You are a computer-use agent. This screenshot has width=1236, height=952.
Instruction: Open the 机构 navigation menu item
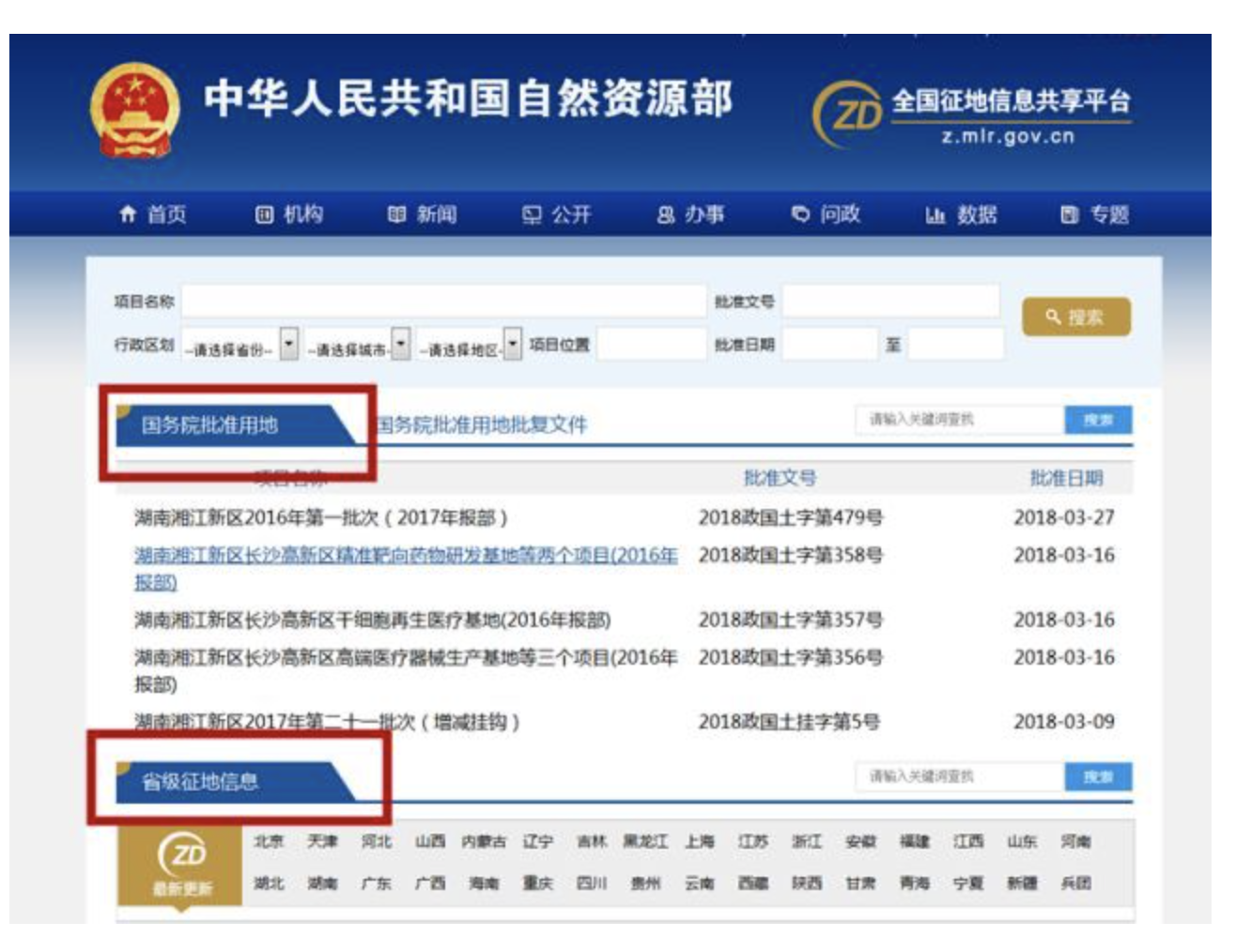pyautogui.click(x=290, y=215)
